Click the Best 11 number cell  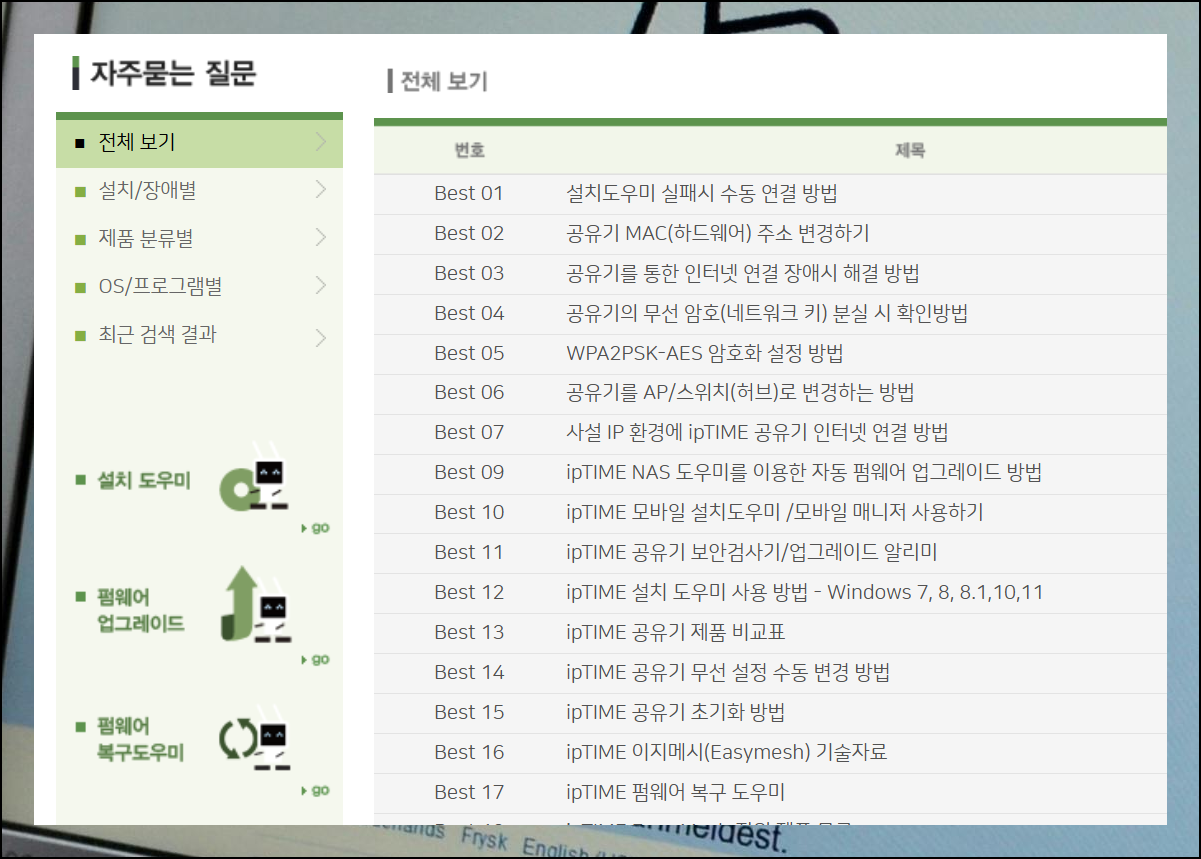(x=469, y=552)
